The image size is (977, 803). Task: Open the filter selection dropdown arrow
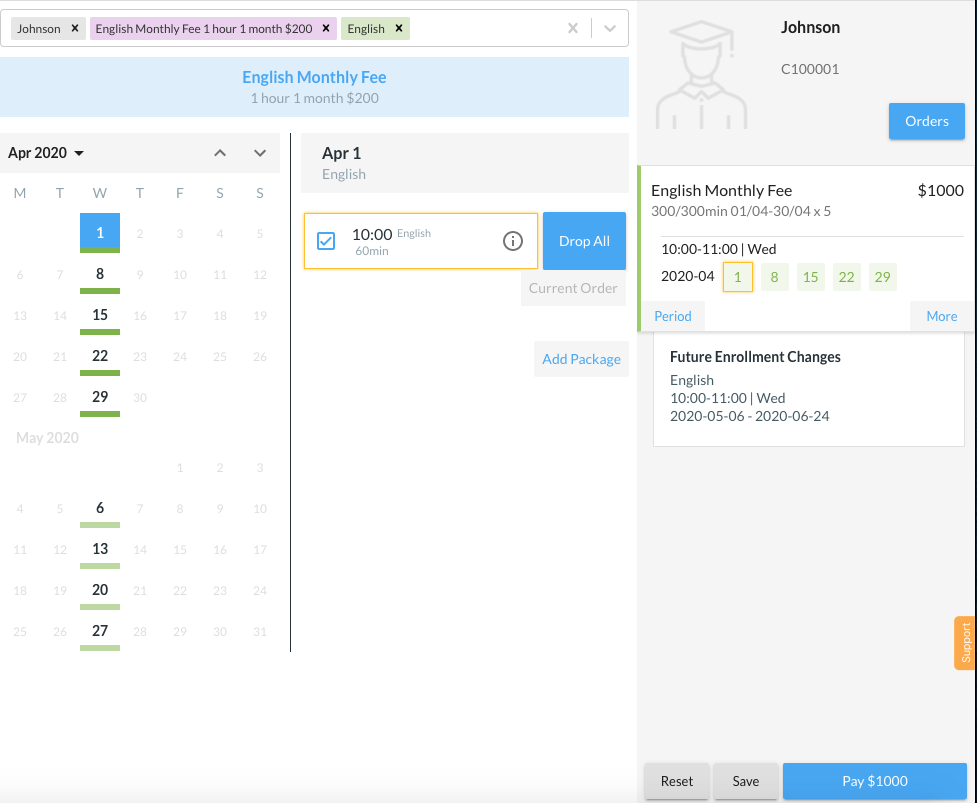coord(609,29)
